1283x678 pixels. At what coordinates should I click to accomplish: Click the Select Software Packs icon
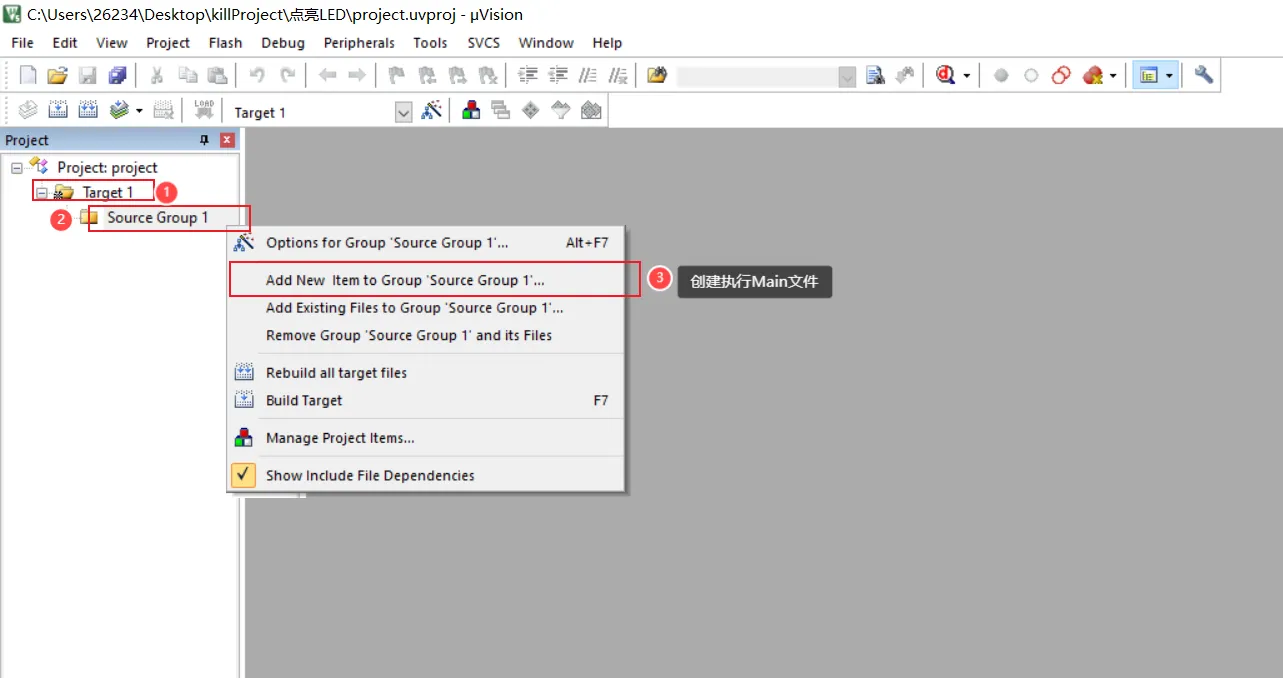pyautogui.click(x=561, y=111)
